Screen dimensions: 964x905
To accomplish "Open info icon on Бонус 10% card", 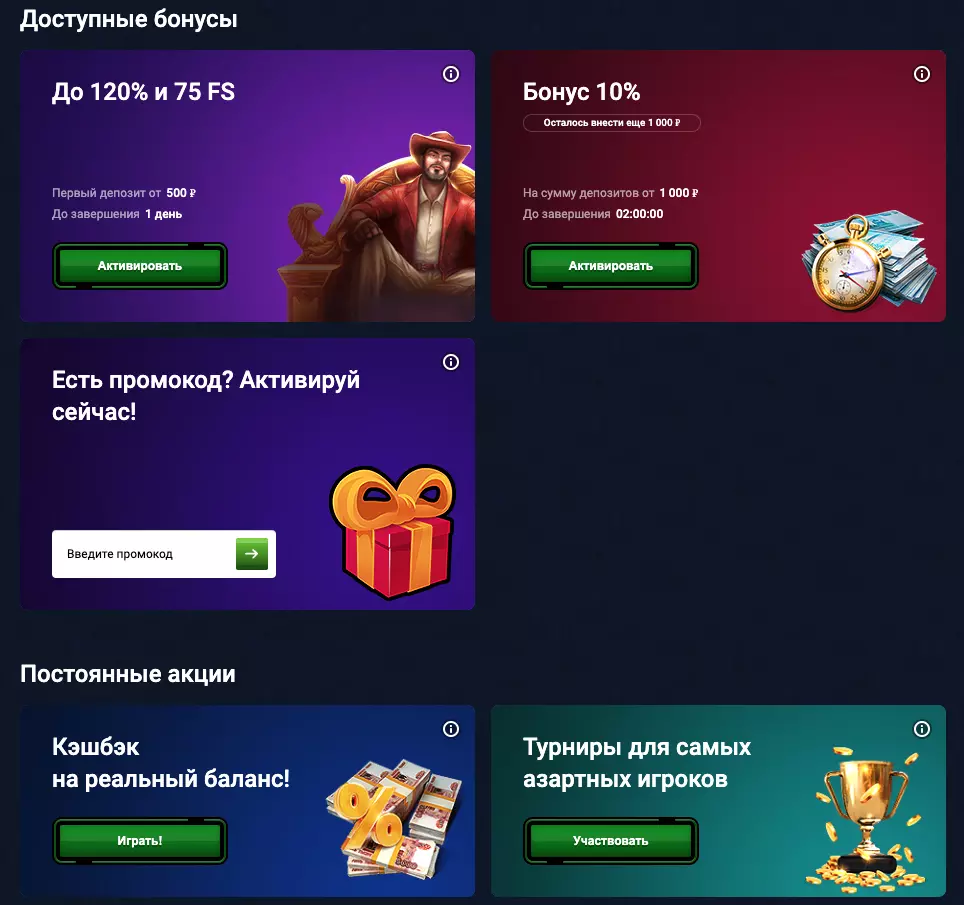I will (922, 74).
